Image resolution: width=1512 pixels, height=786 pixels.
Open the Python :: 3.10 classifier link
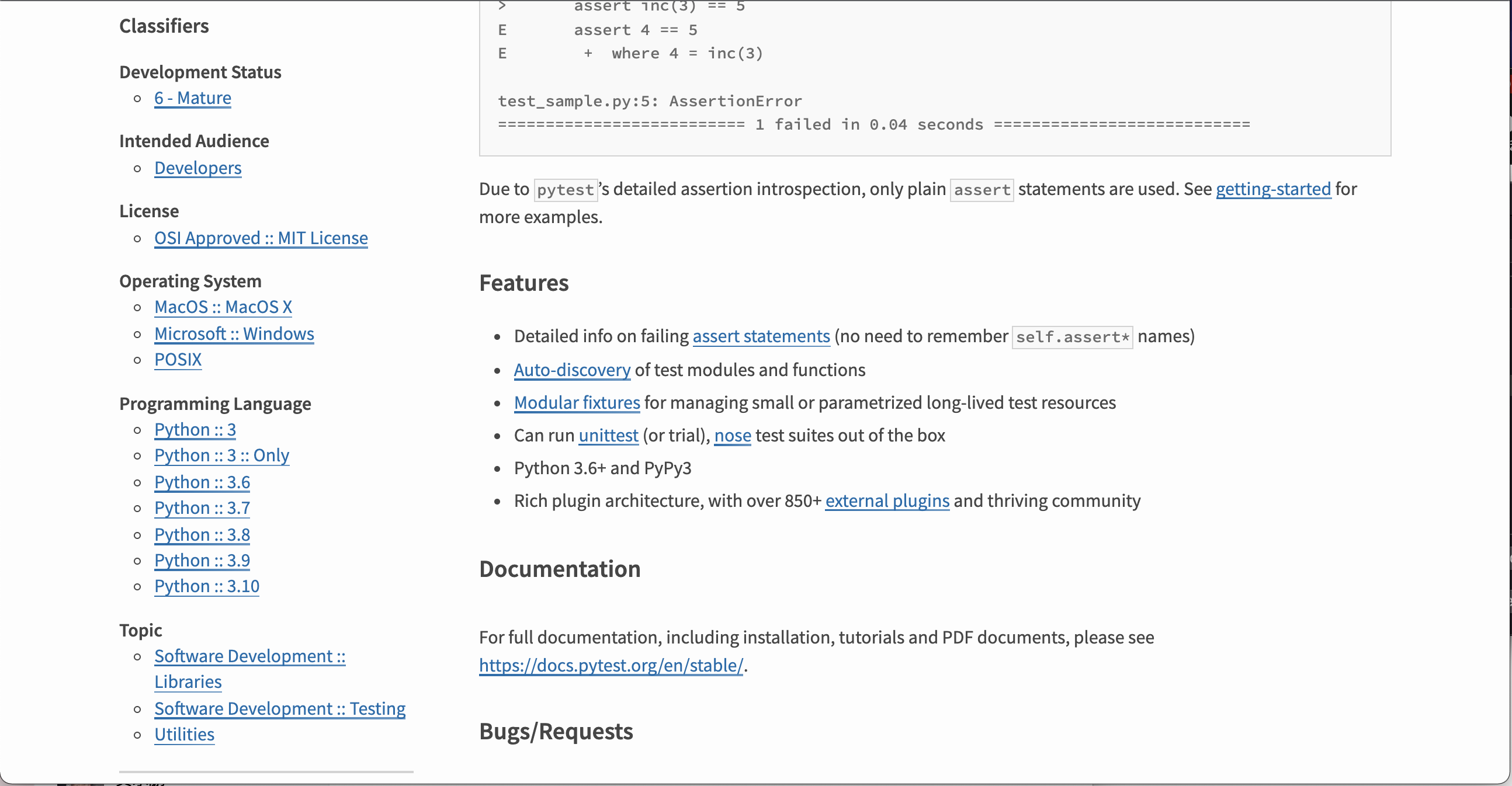tap(207, 586)
